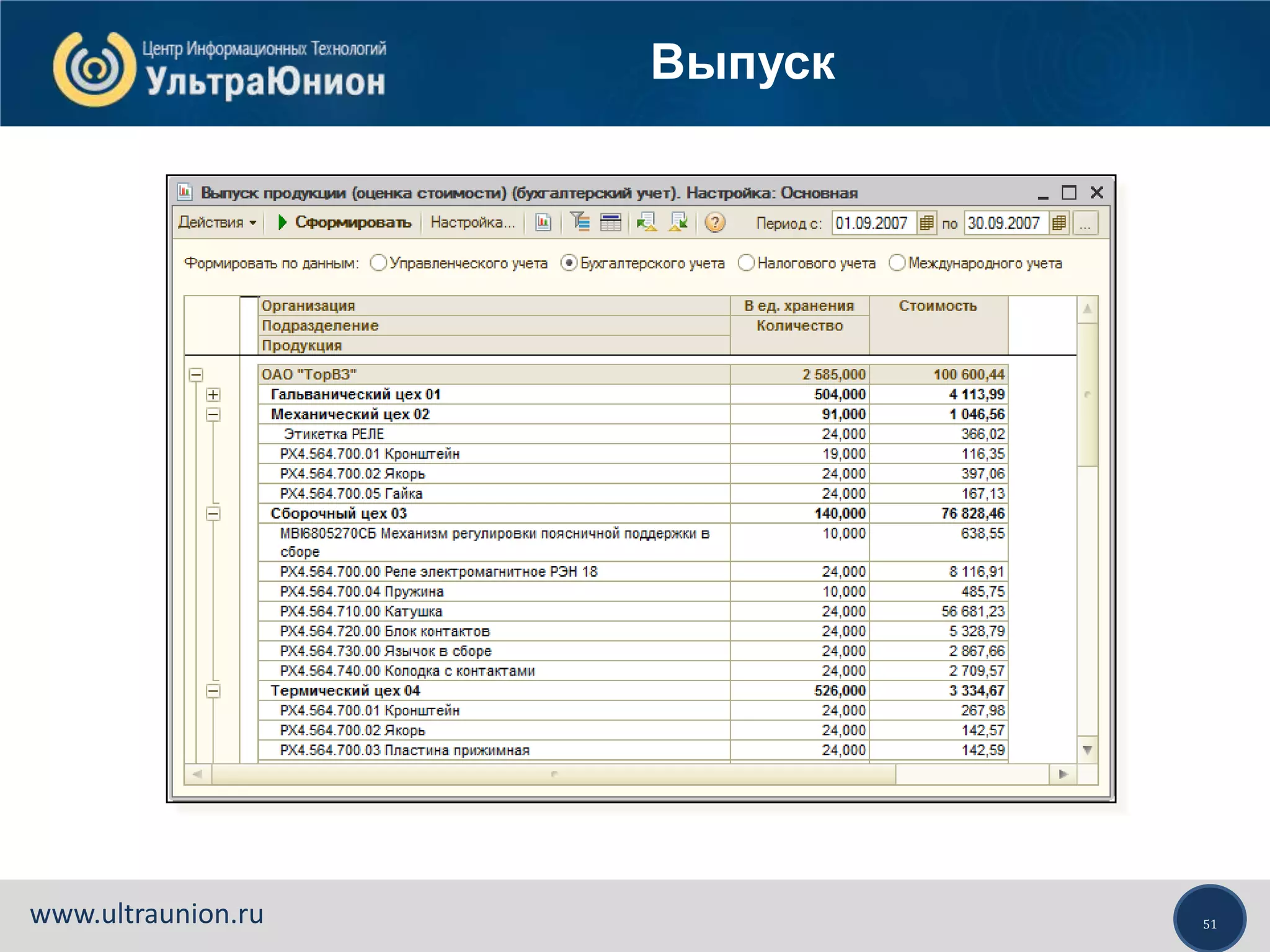
Task: Click the start date field 01.09.2007
Action: (874, 223)
